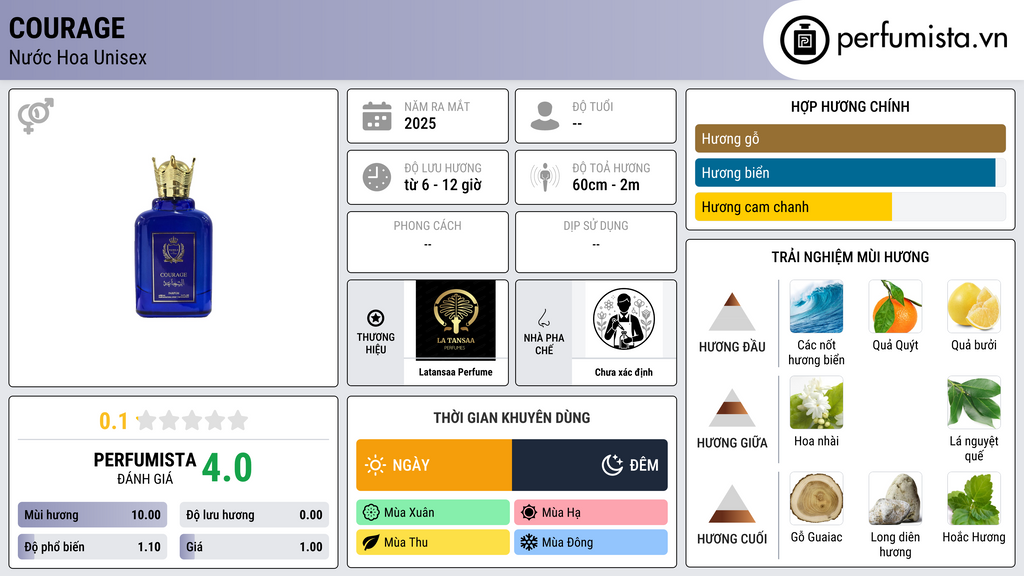Click the person icon beside Độ tuổi
Viewport: 1024px width, 576px height.
[x=545, y=116]
